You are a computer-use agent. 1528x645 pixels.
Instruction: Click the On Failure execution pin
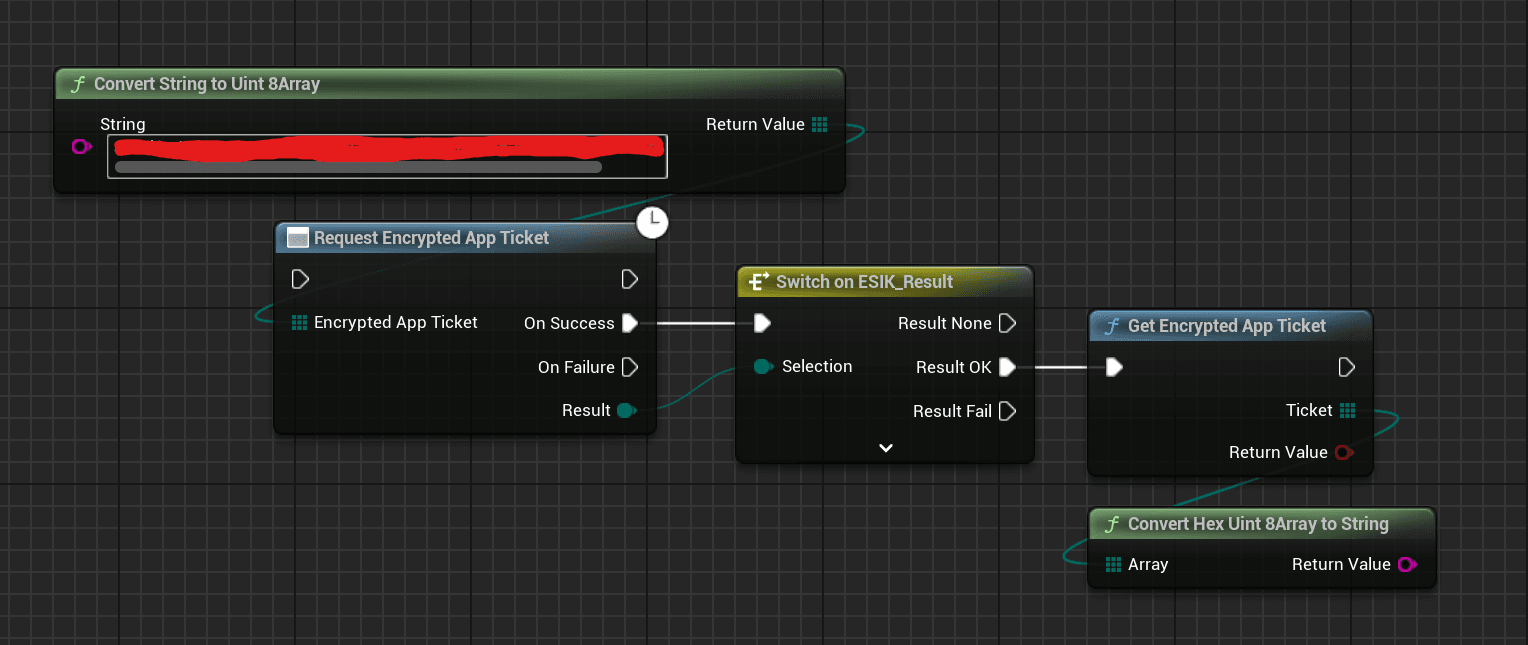[x=630, y=367]
